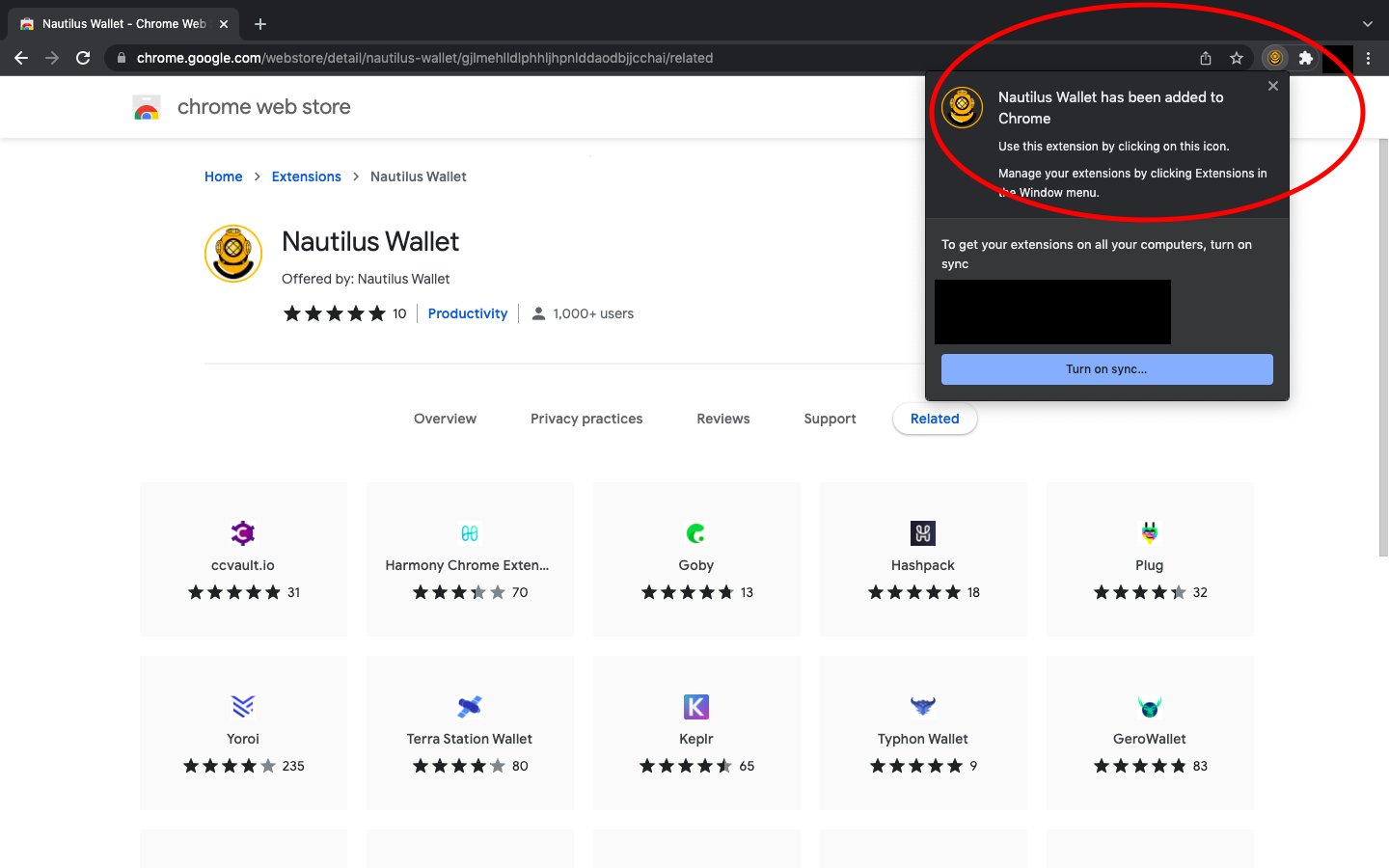Click GeroWallet's 83 ratings stars
Viewport: 1389px width, 868px height.
pos(1140,766)
